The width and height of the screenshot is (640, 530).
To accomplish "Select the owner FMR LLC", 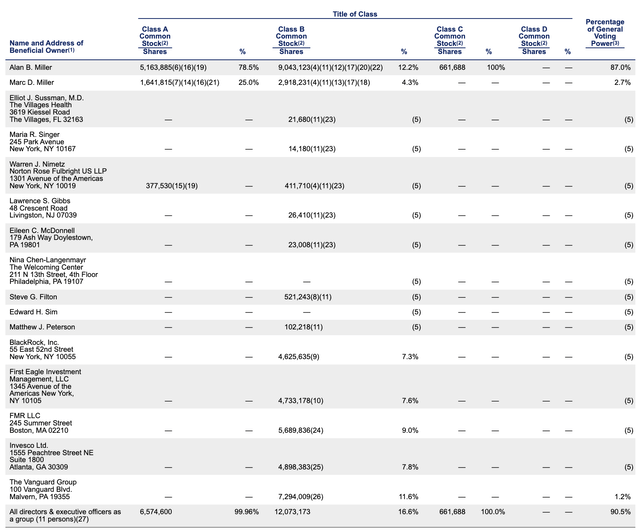I will 24,416.
